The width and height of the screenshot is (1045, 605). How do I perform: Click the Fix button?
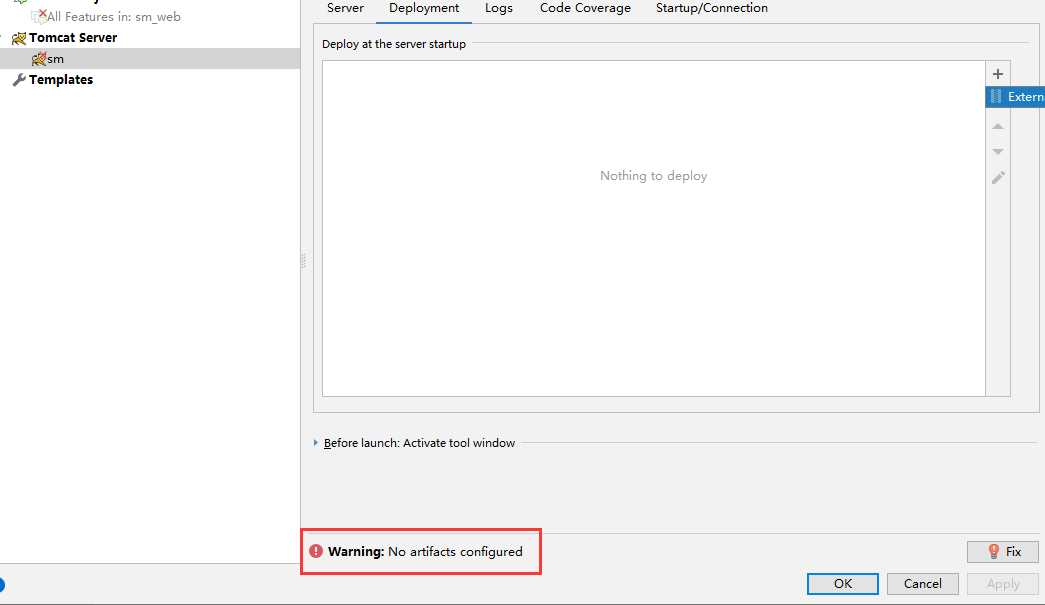1003,552
